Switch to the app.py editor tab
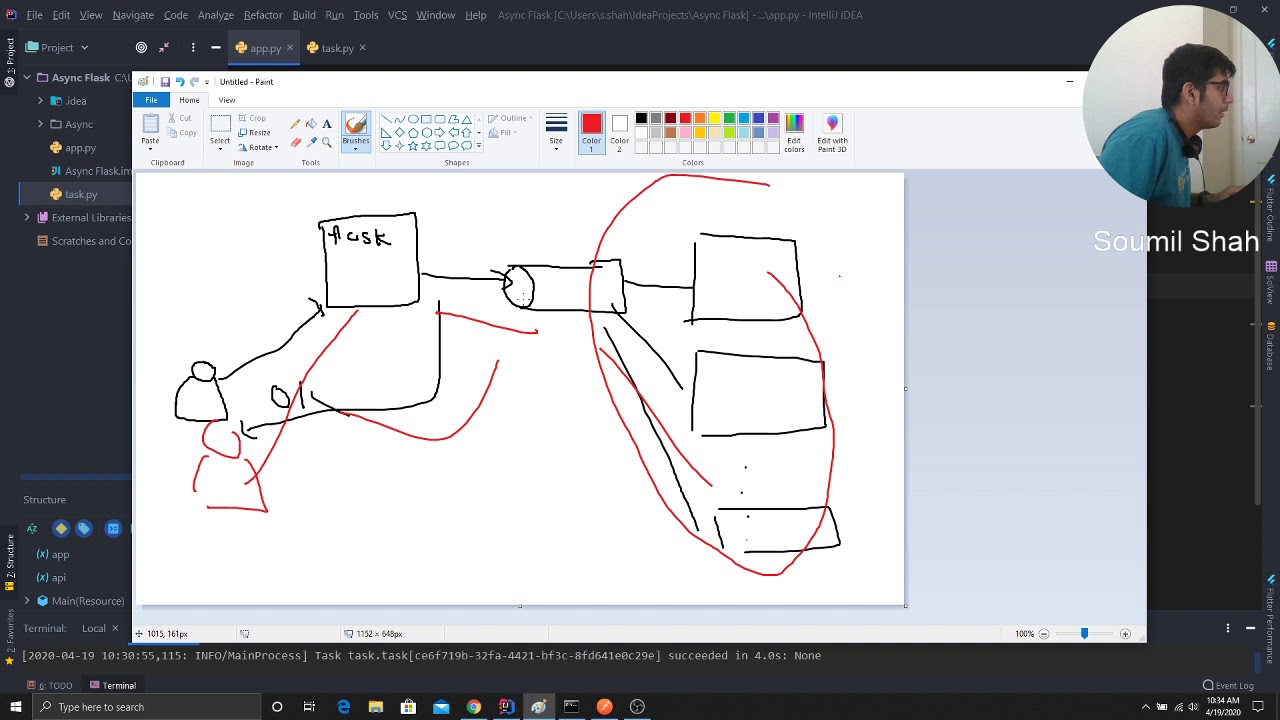Viewport: 1280px width, 720px height. click(x=265, y=48)
